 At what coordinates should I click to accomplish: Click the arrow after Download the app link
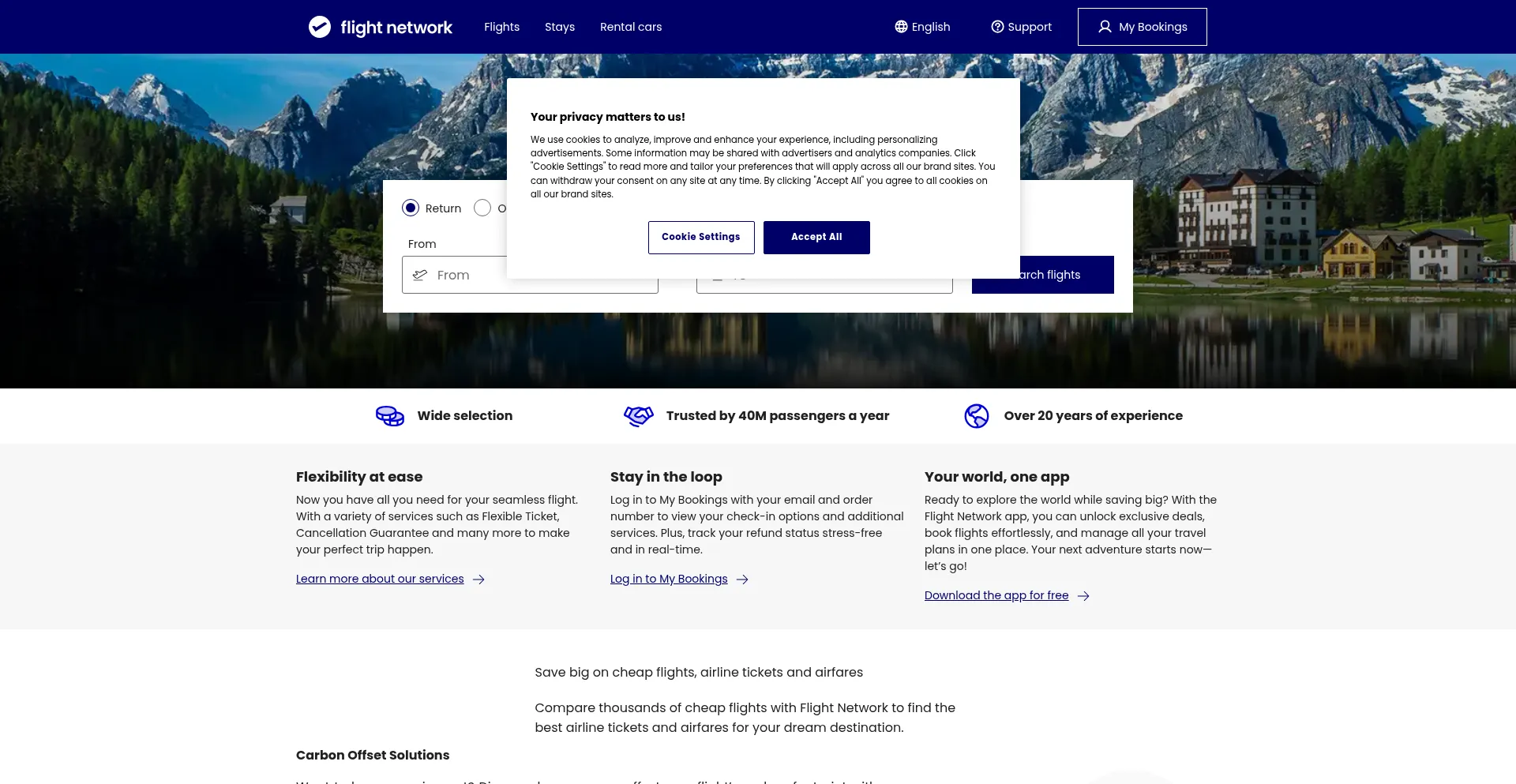(1083, 596)
